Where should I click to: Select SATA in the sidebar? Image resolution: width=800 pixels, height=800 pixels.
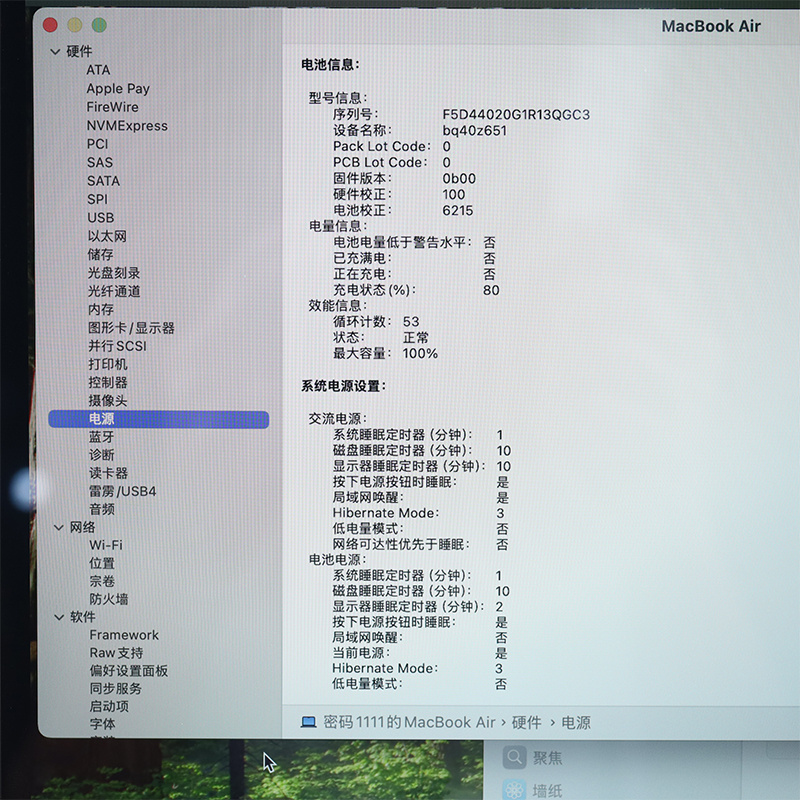click(x=104, y=181)
